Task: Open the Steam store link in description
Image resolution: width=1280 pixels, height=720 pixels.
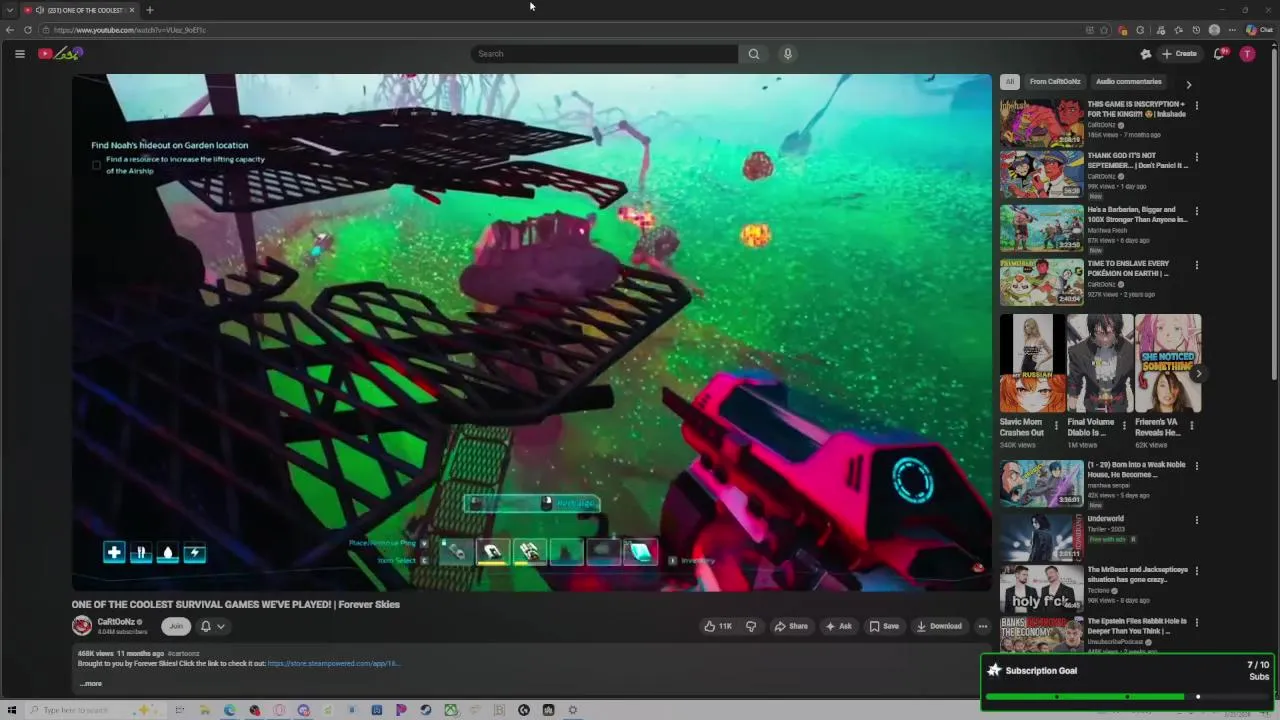Action: [333, 663]
